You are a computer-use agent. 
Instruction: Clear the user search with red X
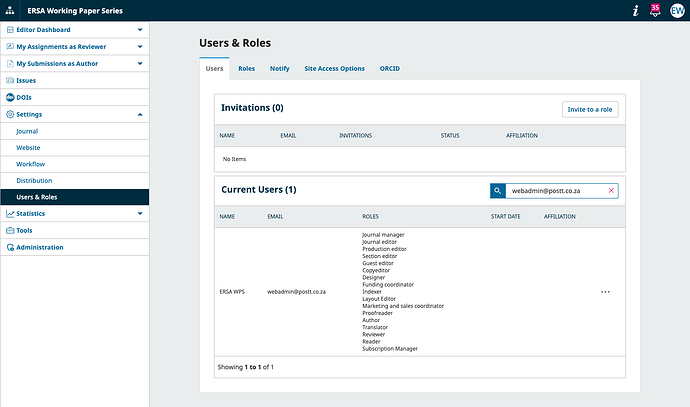610,190
